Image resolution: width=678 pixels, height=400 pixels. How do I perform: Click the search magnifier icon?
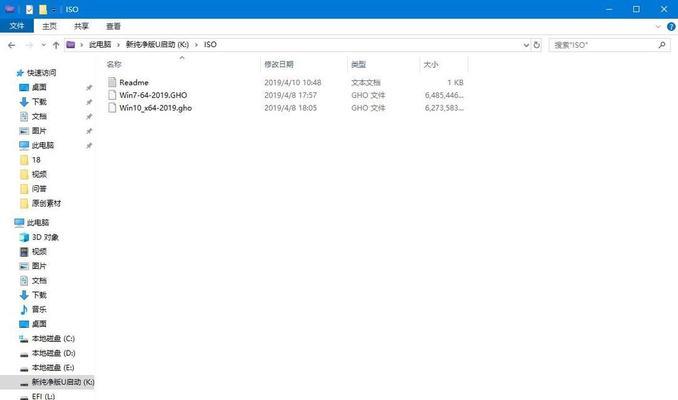[662, 45]
